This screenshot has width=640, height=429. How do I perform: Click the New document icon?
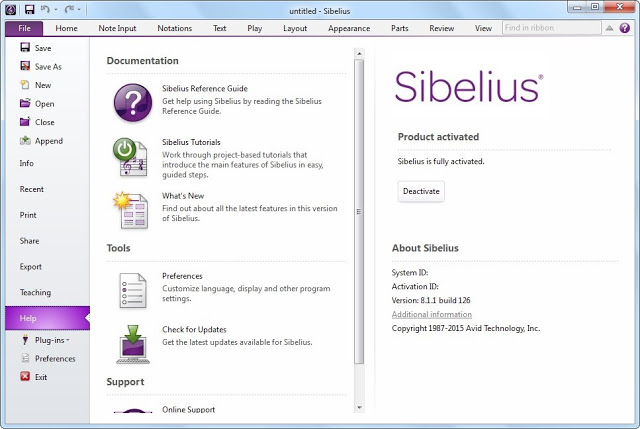25,84
